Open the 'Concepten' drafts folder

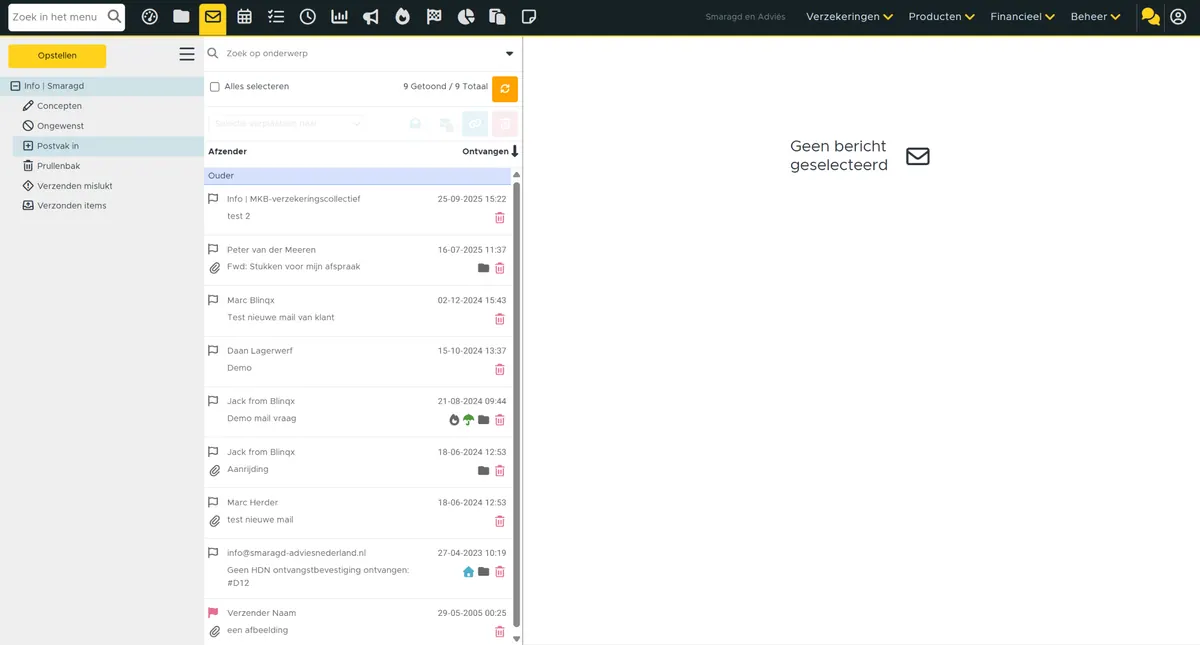click(60, 106)
